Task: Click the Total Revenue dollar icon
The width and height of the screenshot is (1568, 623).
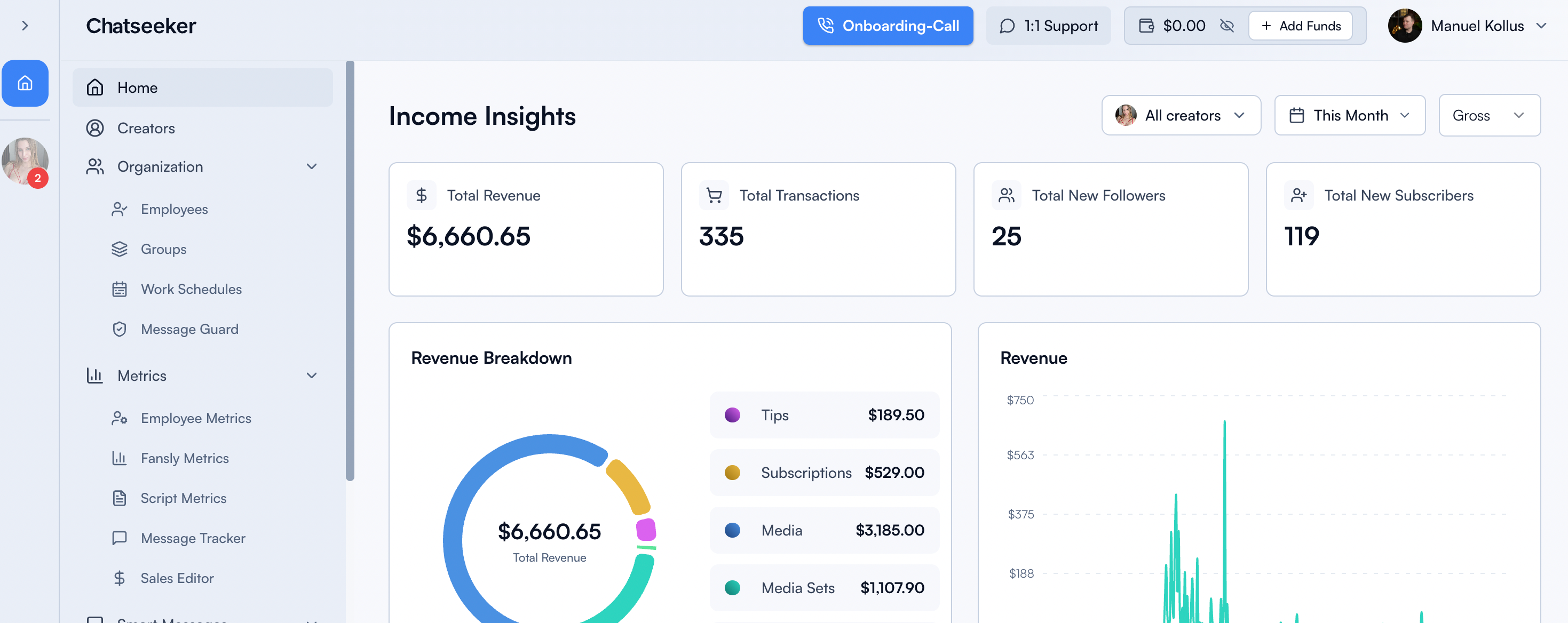Action: point(421,195)
